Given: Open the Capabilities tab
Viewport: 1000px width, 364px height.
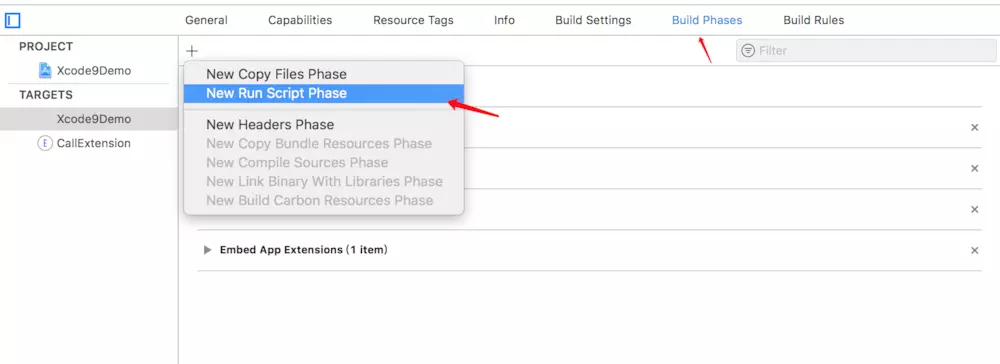Looking at the screenshot, I should [300, 20].
